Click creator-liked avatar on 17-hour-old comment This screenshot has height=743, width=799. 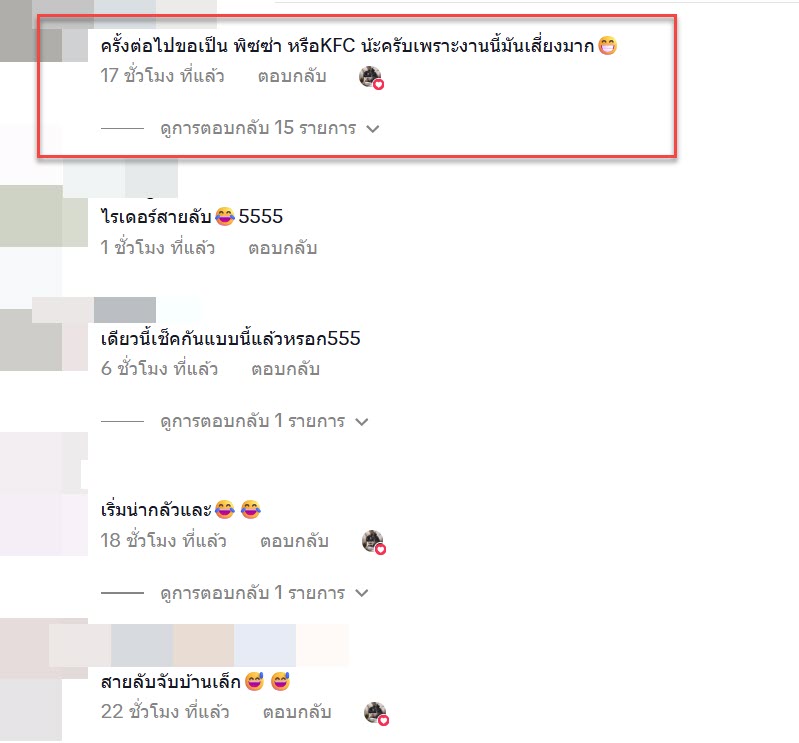pyautogui.click(x=371, y=77)
